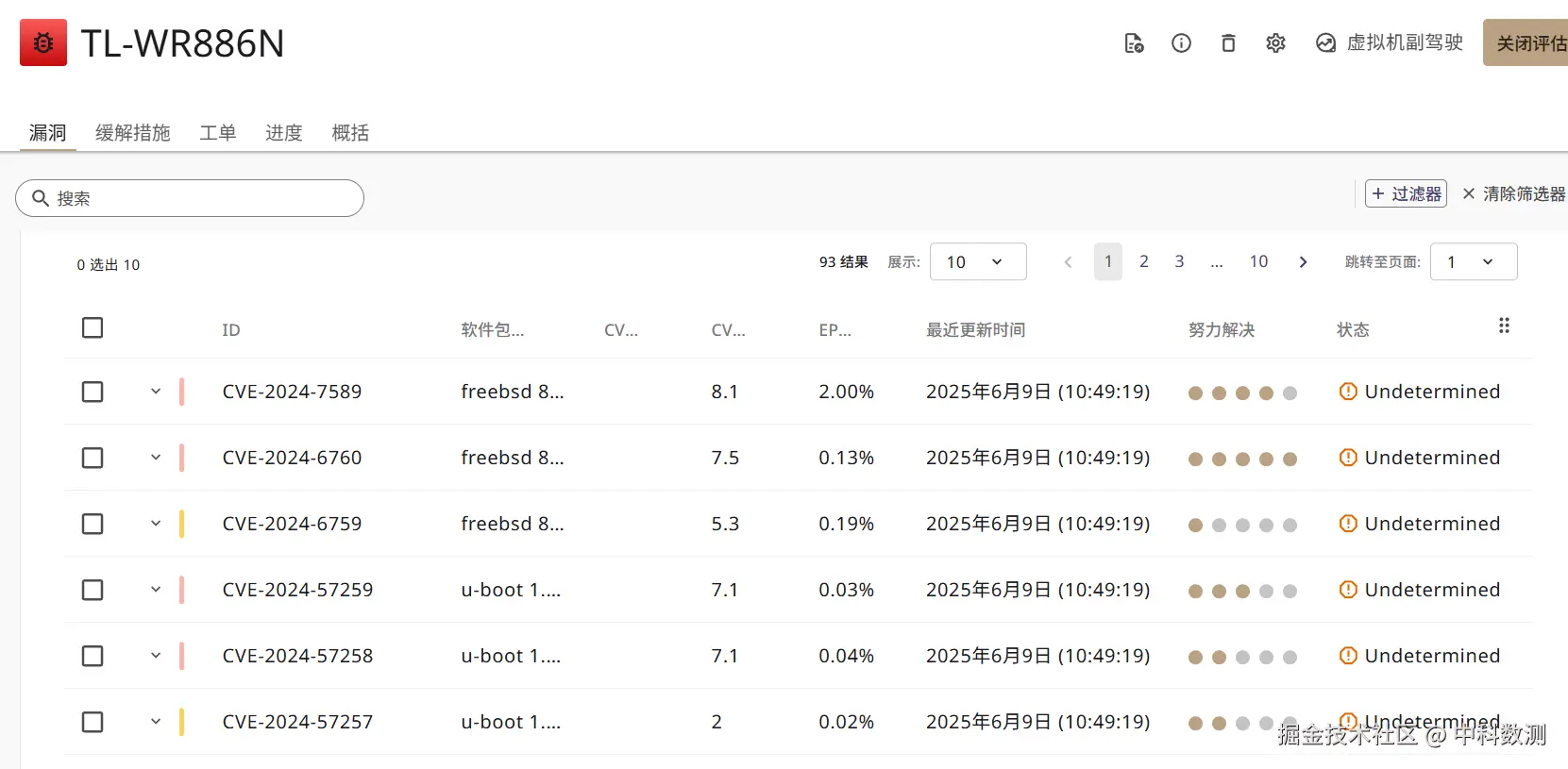Image resolution: width=1568 pixels, height=769 pixels.
Task: Sort by 最近更新时间 column header
Action: (975, 330)
